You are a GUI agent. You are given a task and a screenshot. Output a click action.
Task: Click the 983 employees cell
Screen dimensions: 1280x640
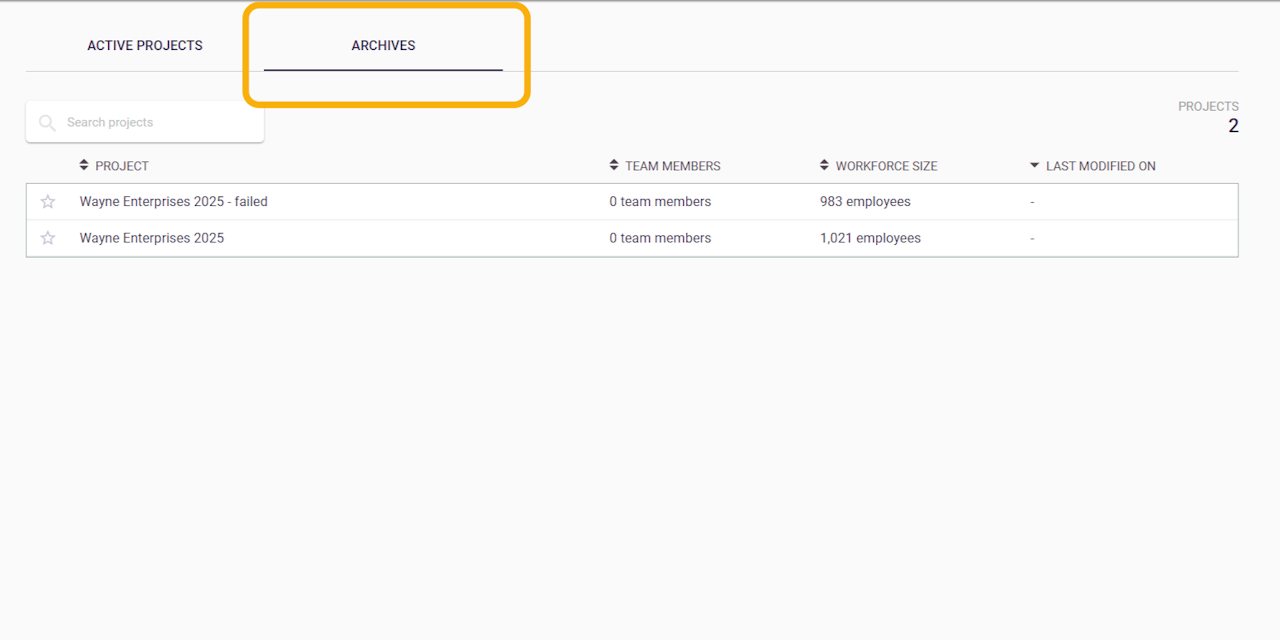(865, 202)
